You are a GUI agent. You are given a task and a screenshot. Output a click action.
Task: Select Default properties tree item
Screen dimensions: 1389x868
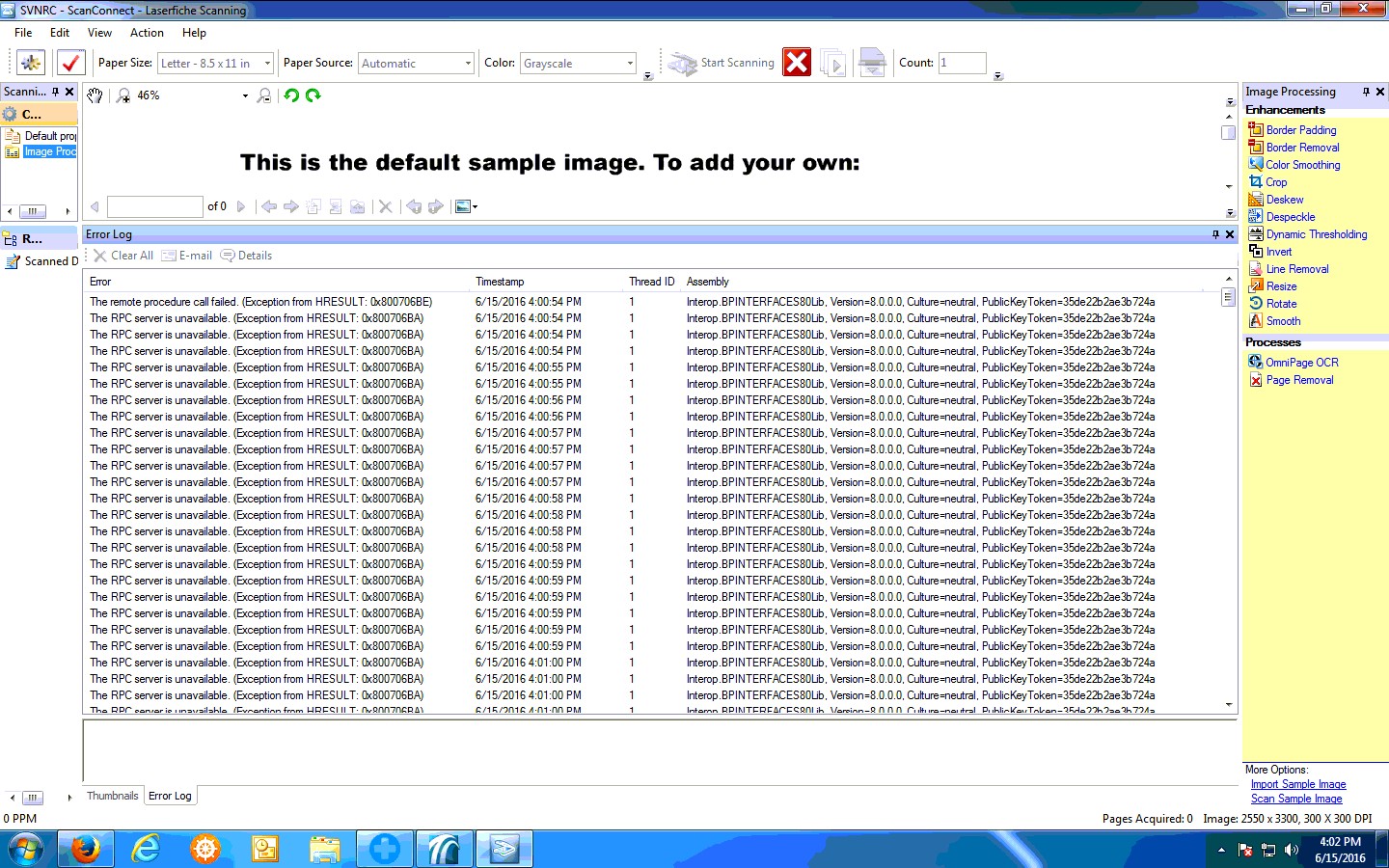click(x=41, y=136)
